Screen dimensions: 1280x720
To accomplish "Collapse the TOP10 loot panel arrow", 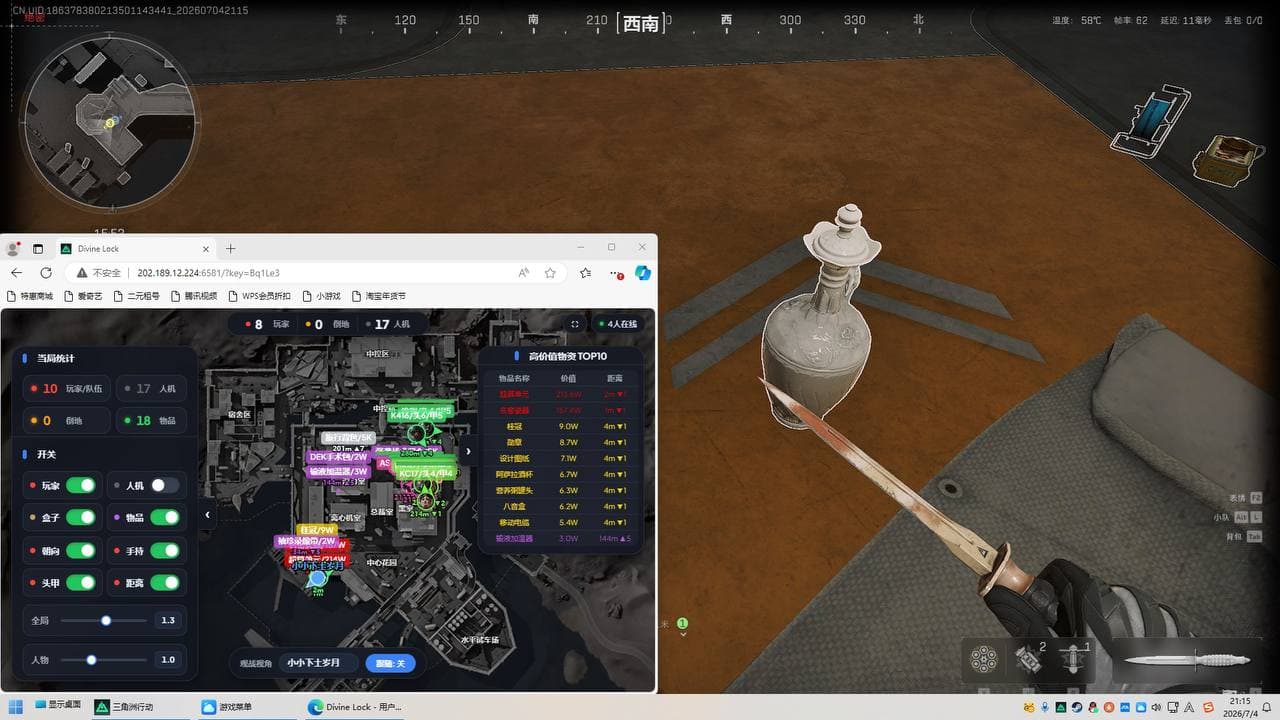I will pos(468,452).
